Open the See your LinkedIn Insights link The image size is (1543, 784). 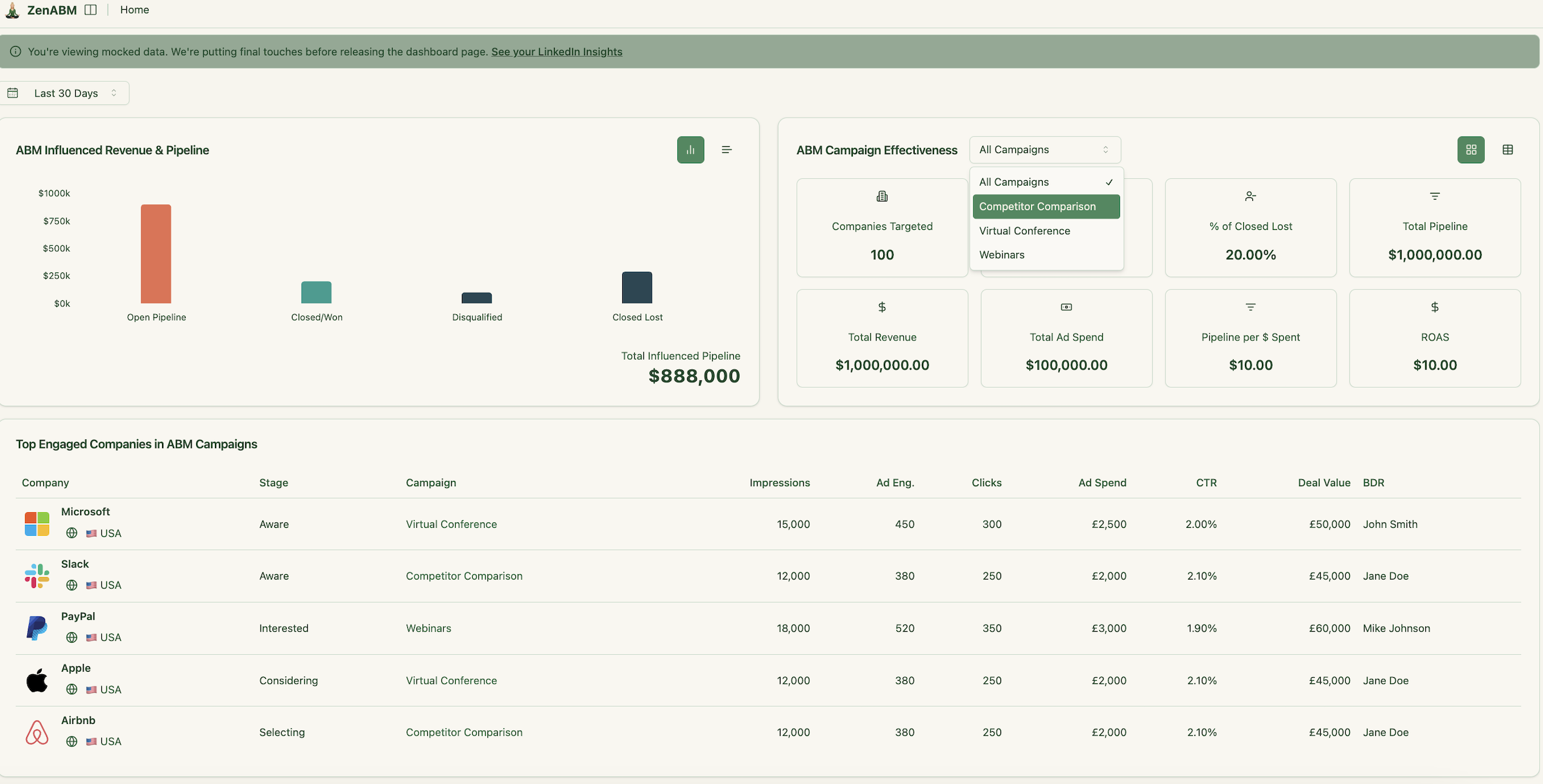(557, 52)
